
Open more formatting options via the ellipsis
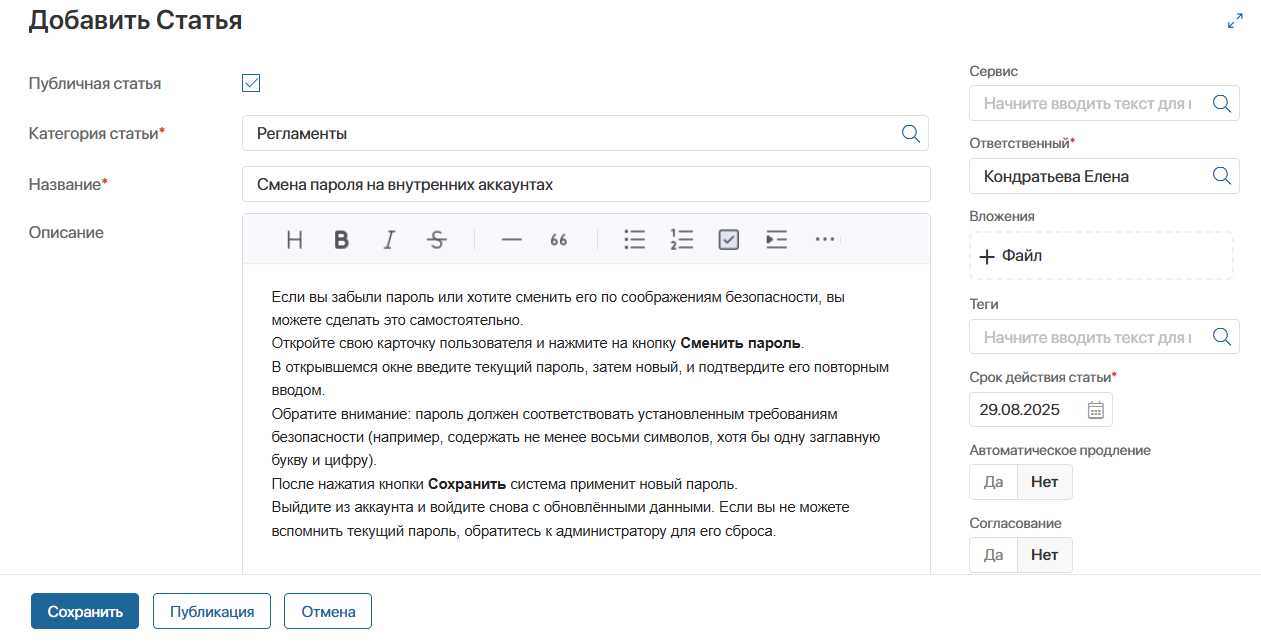click(825, 239)
